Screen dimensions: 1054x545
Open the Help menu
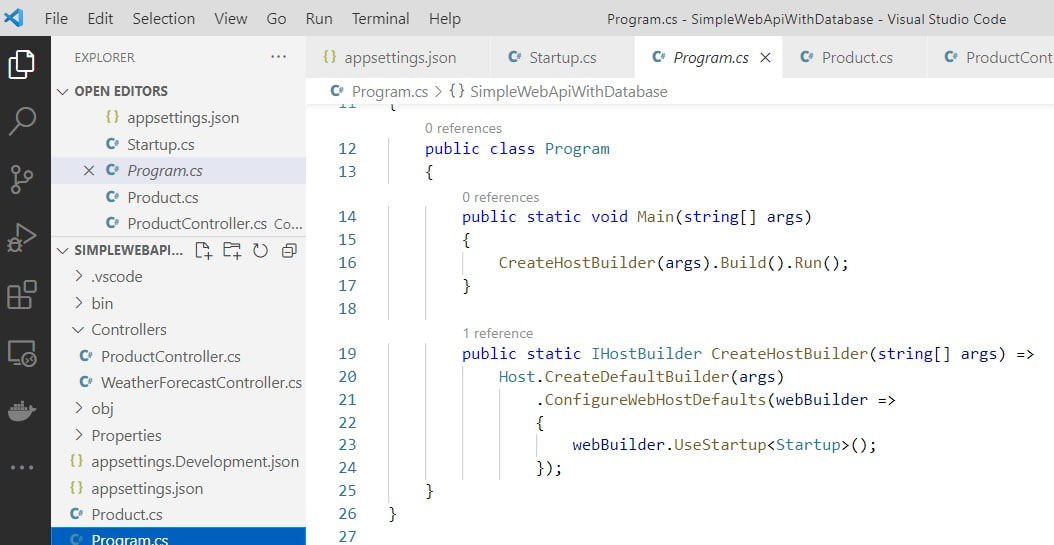pyautogui.click(x=444, y=19)
